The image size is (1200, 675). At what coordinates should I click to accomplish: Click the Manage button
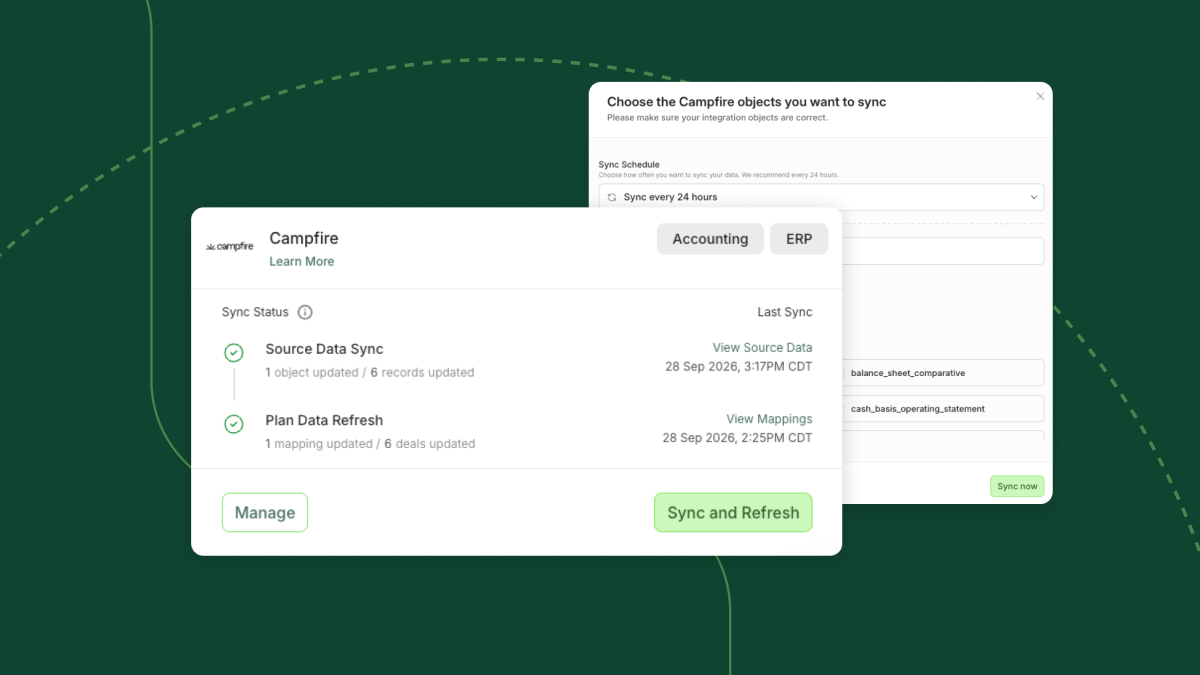point(265,513)
